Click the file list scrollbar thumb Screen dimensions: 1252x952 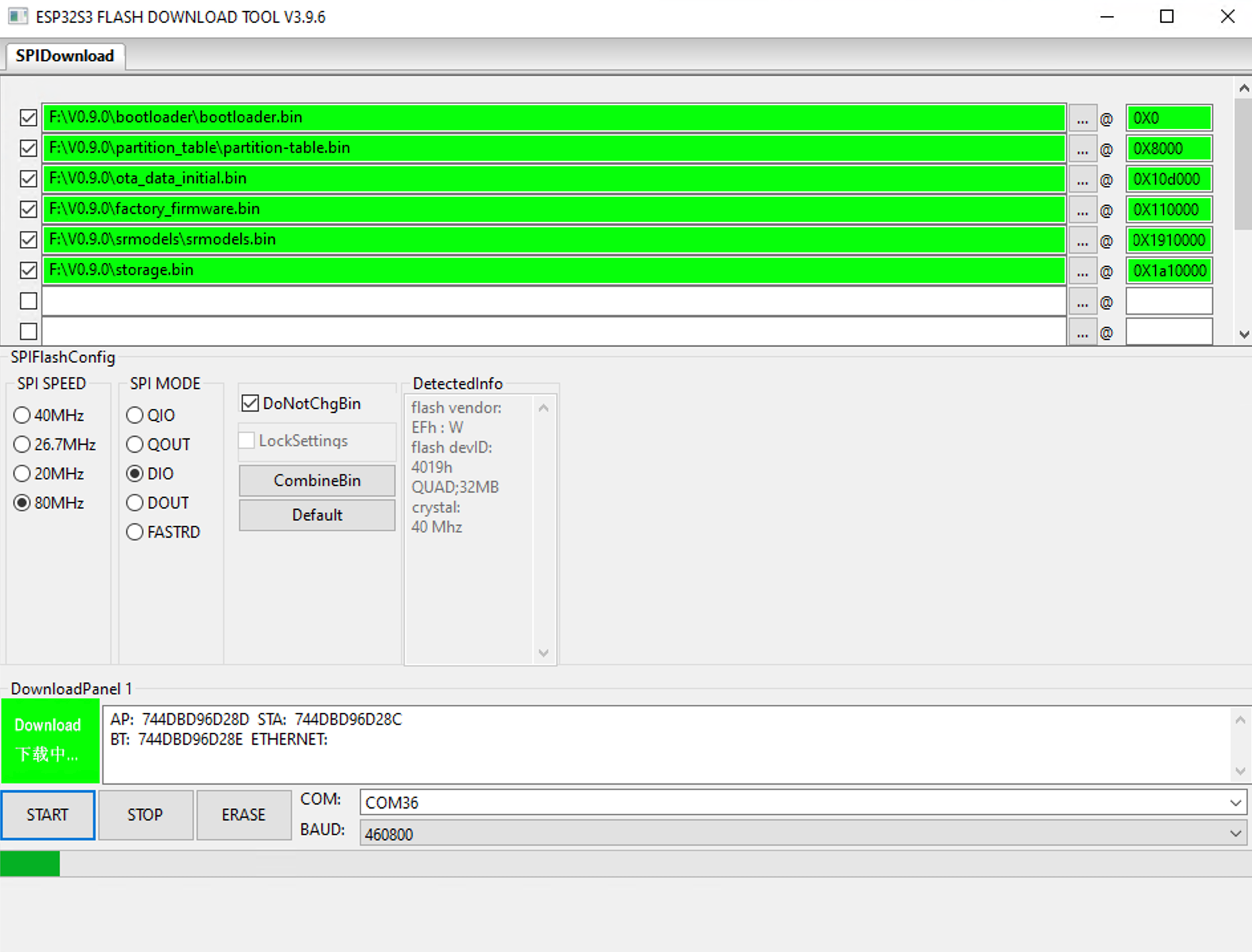click(1243, 163)
